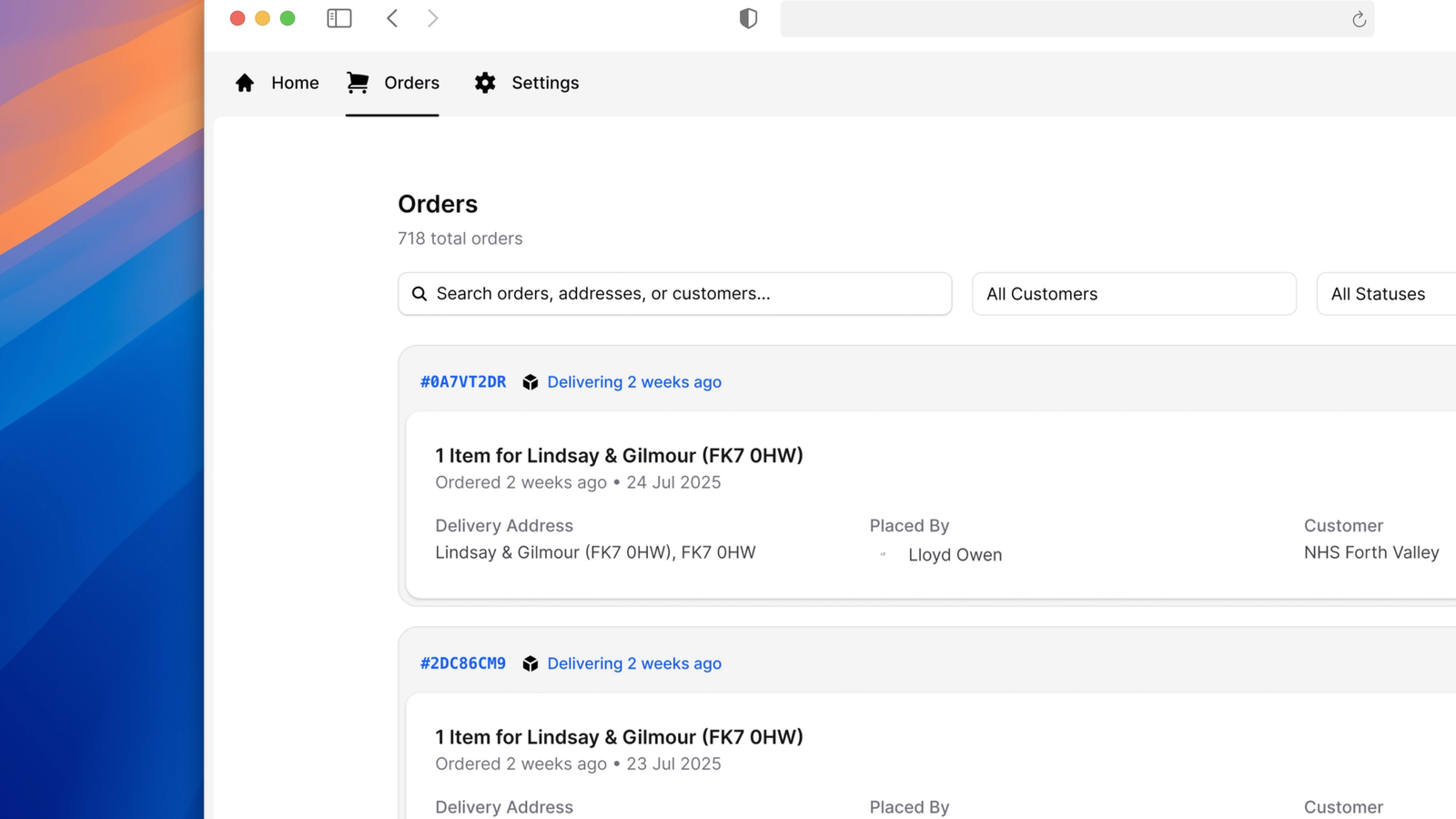Click package icon beside order #0A7VT2DR
1456x819 pixels.
pos(531,382)
